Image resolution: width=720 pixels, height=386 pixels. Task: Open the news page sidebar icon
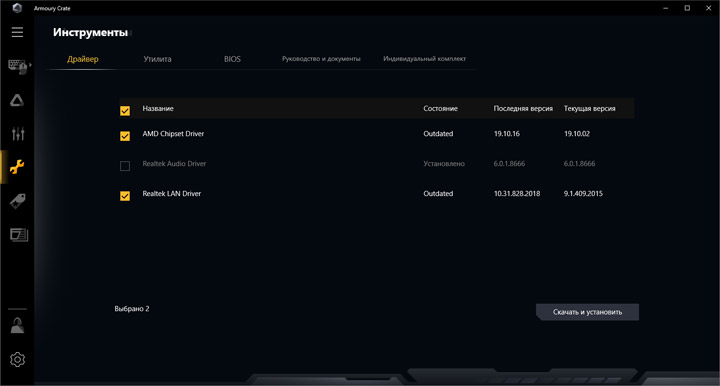click(19, 235)
